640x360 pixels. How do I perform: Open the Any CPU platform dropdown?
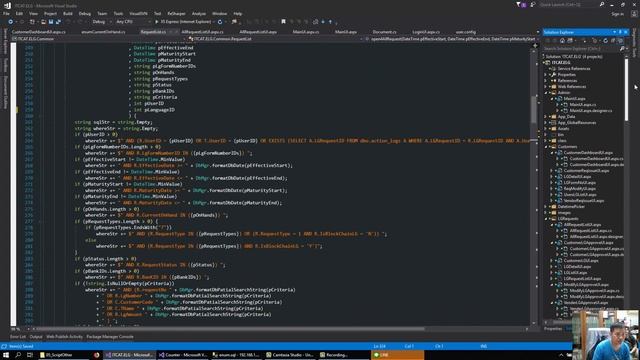point(133,22)
